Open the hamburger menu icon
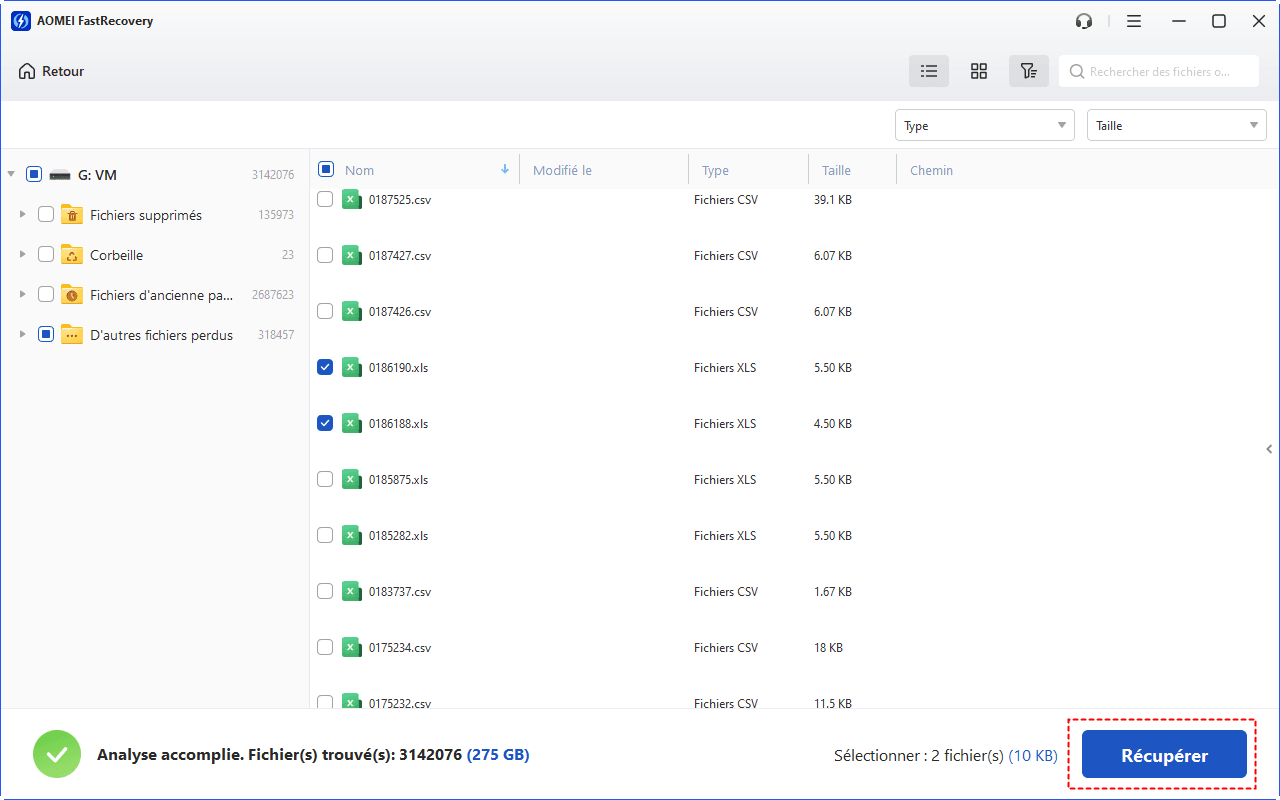The width and height of the screenshot is (1280, 800). pyautogui.click(x=1134, y=21)
